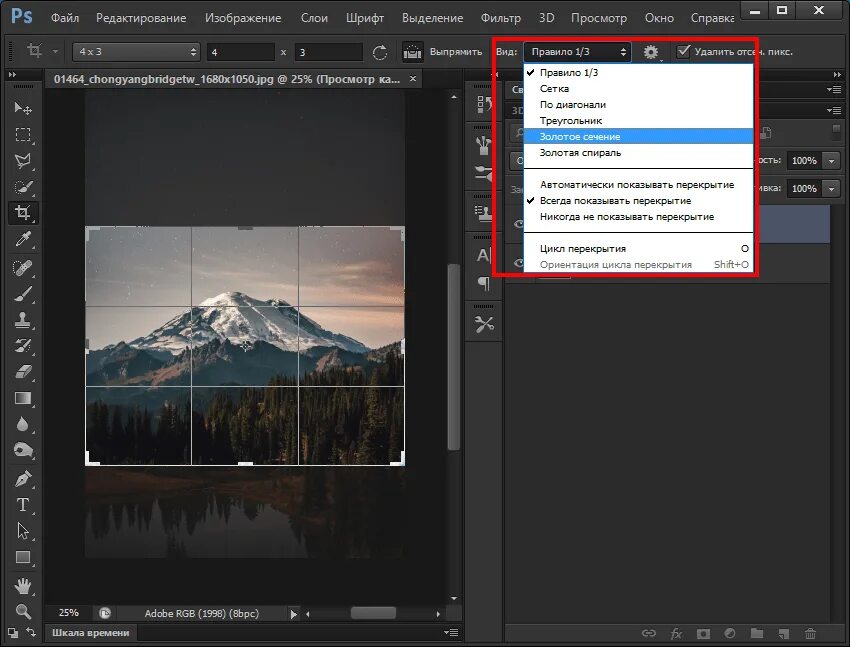Click the 25% zoom level field

[69, 613]
